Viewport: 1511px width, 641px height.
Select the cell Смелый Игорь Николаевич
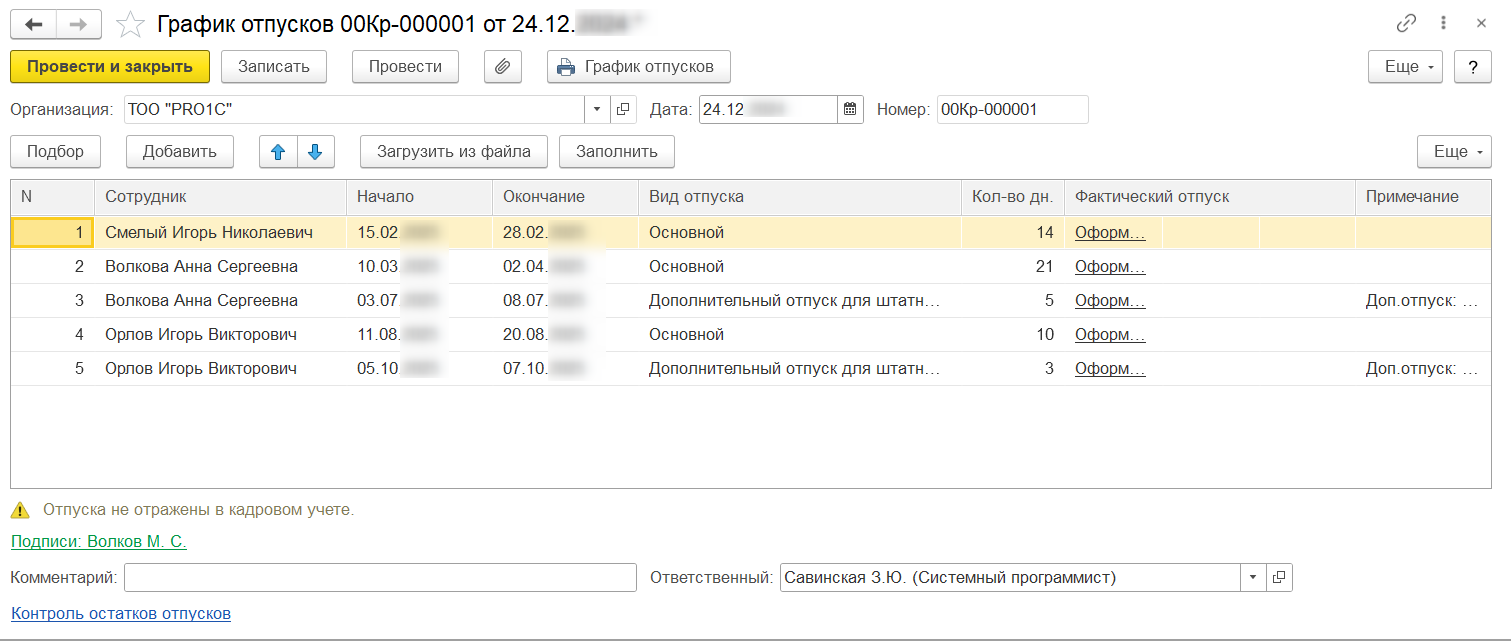pyautogui.click(x=220, y=233)
